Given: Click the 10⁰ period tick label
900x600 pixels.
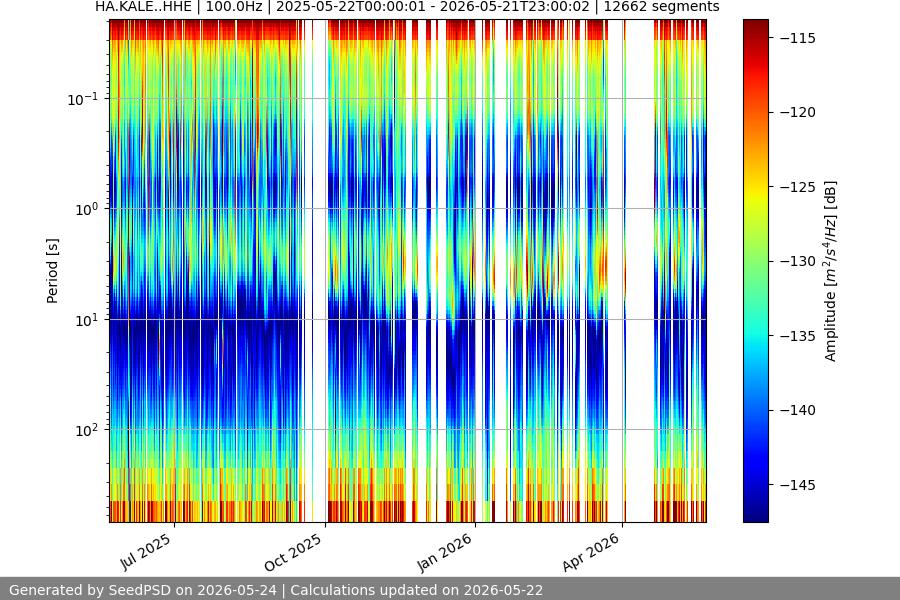Looking at the screenshot, I should pyautogui.click(x=86, y=209).
